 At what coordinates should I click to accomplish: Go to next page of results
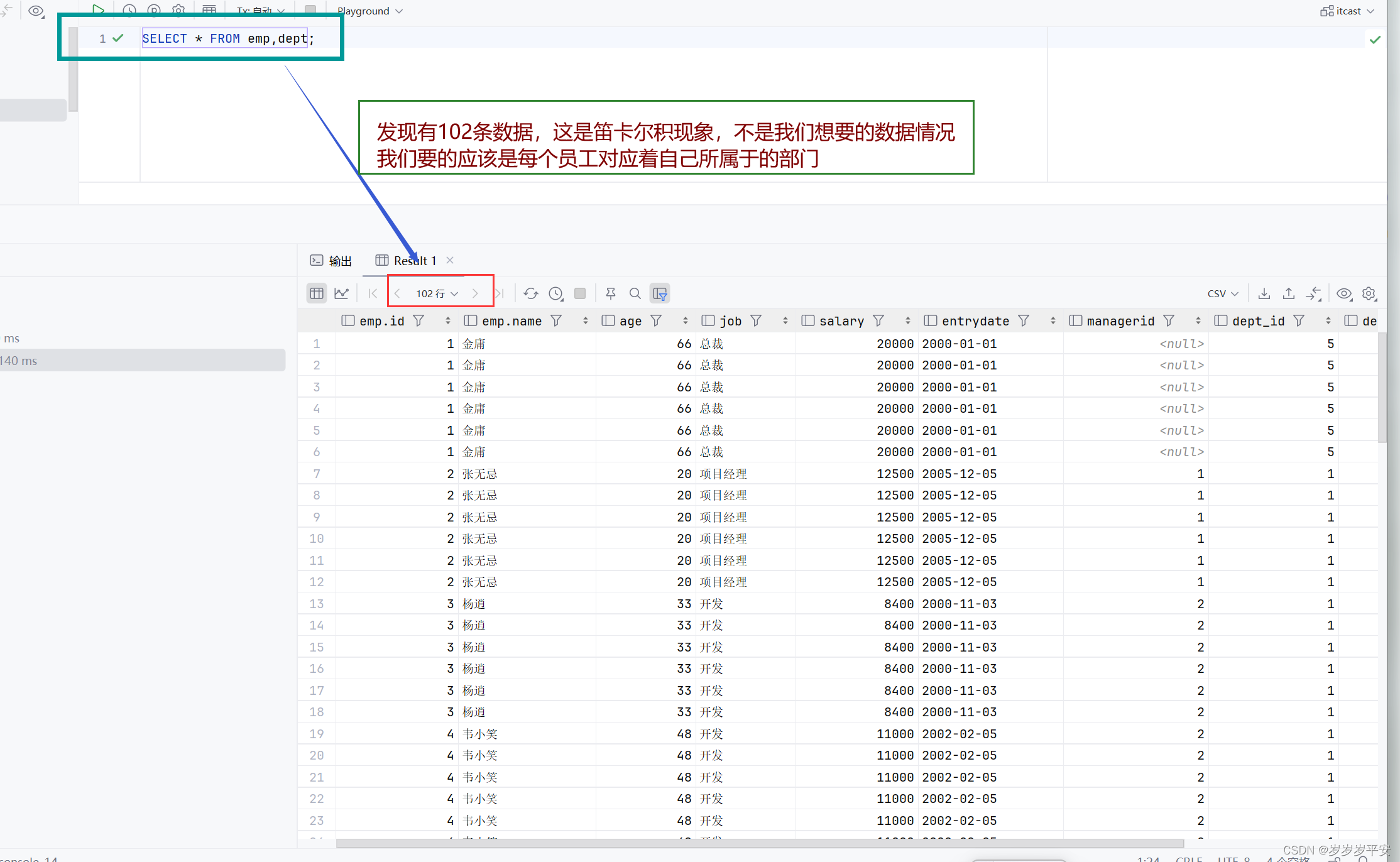point(475,293)
